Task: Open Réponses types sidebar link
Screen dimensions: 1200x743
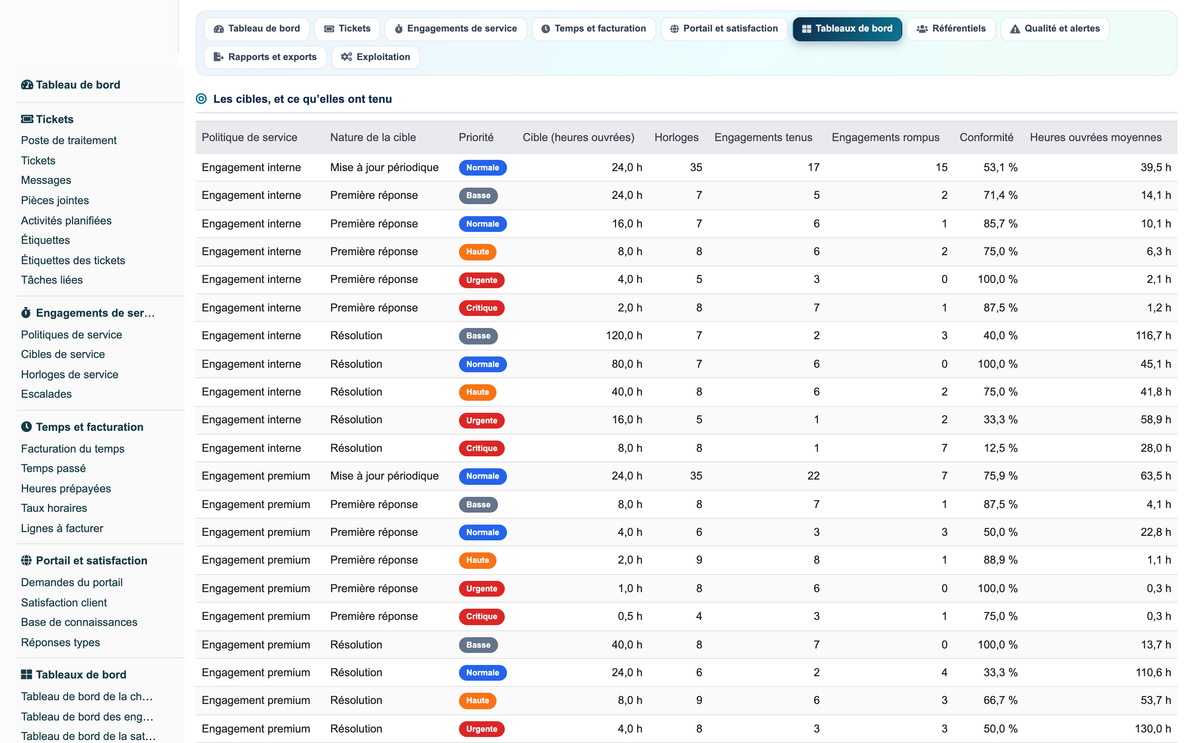Action: click(61, 643)
